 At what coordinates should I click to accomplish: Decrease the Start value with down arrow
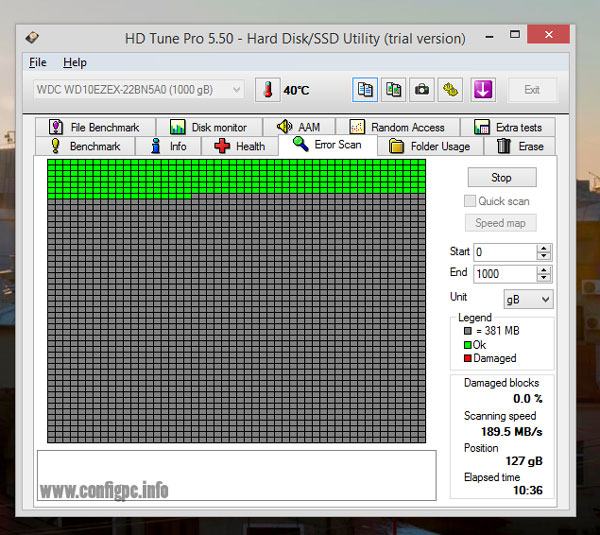tap(544, 256)
